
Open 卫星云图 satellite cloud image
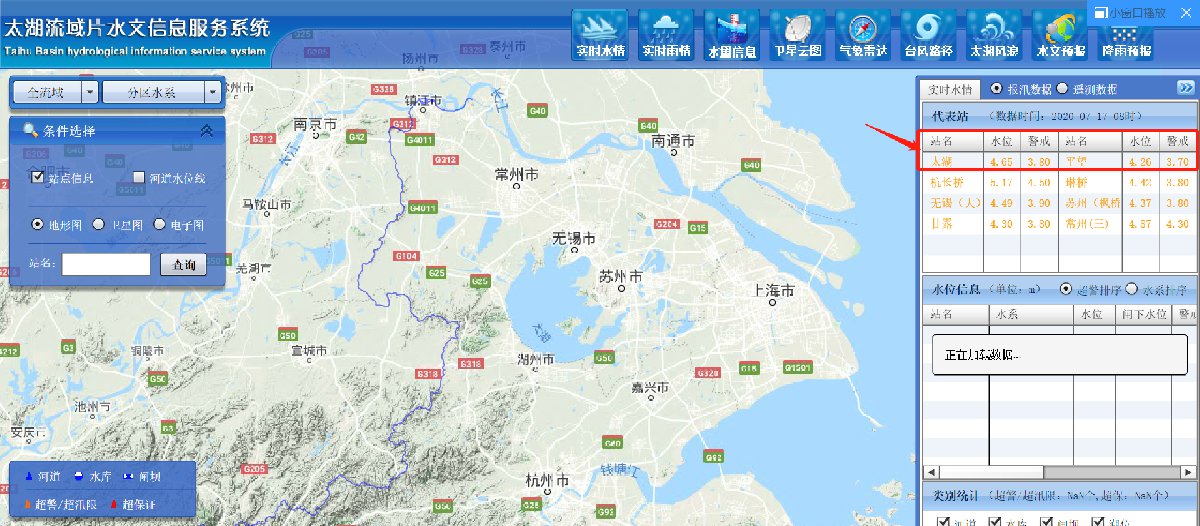798,34
